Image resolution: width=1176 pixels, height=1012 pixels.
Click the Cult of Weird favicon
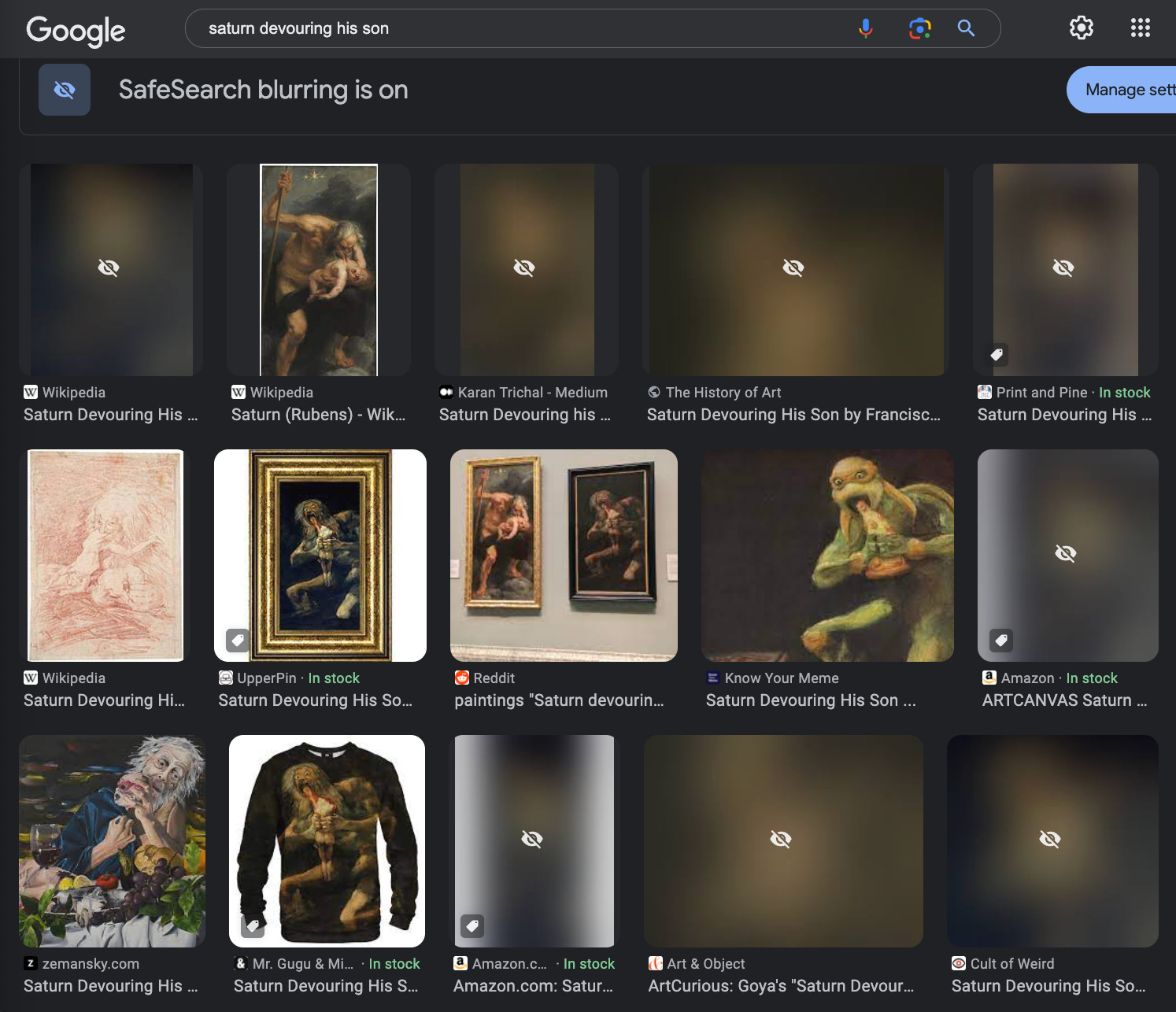959,963
